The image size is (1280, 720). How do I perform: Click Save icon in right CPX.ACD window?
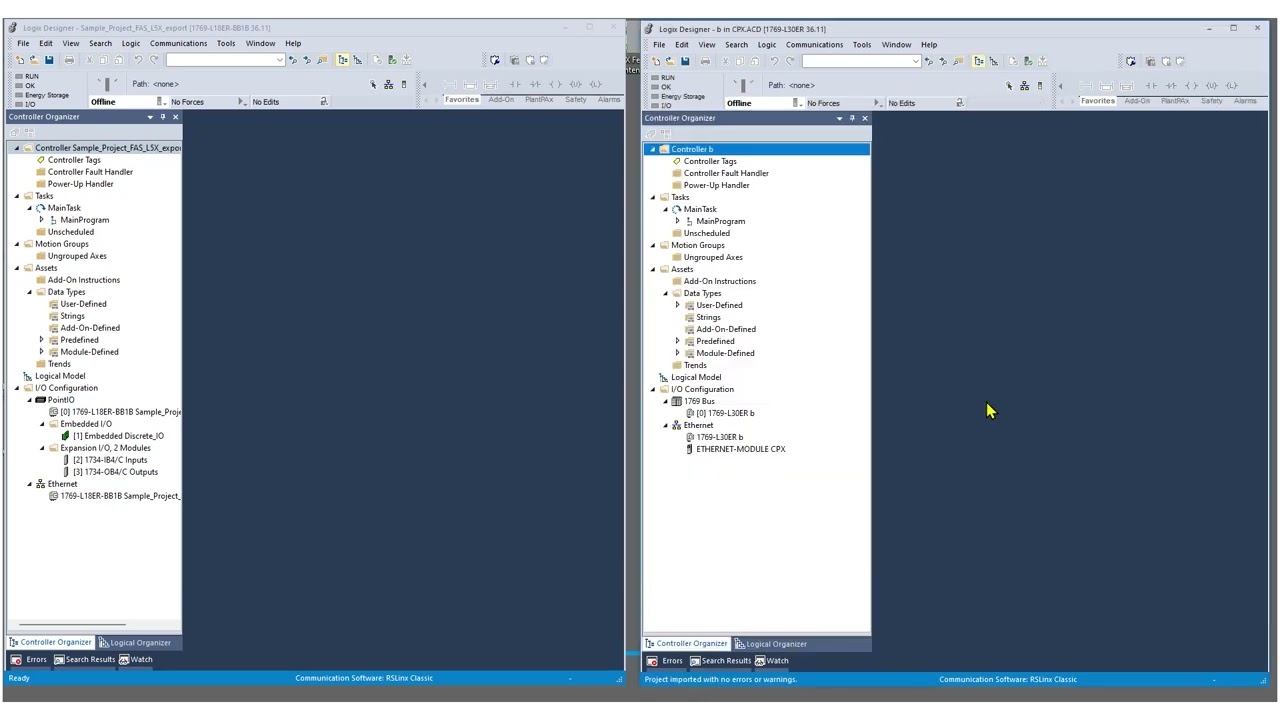(x=685, y=61)
